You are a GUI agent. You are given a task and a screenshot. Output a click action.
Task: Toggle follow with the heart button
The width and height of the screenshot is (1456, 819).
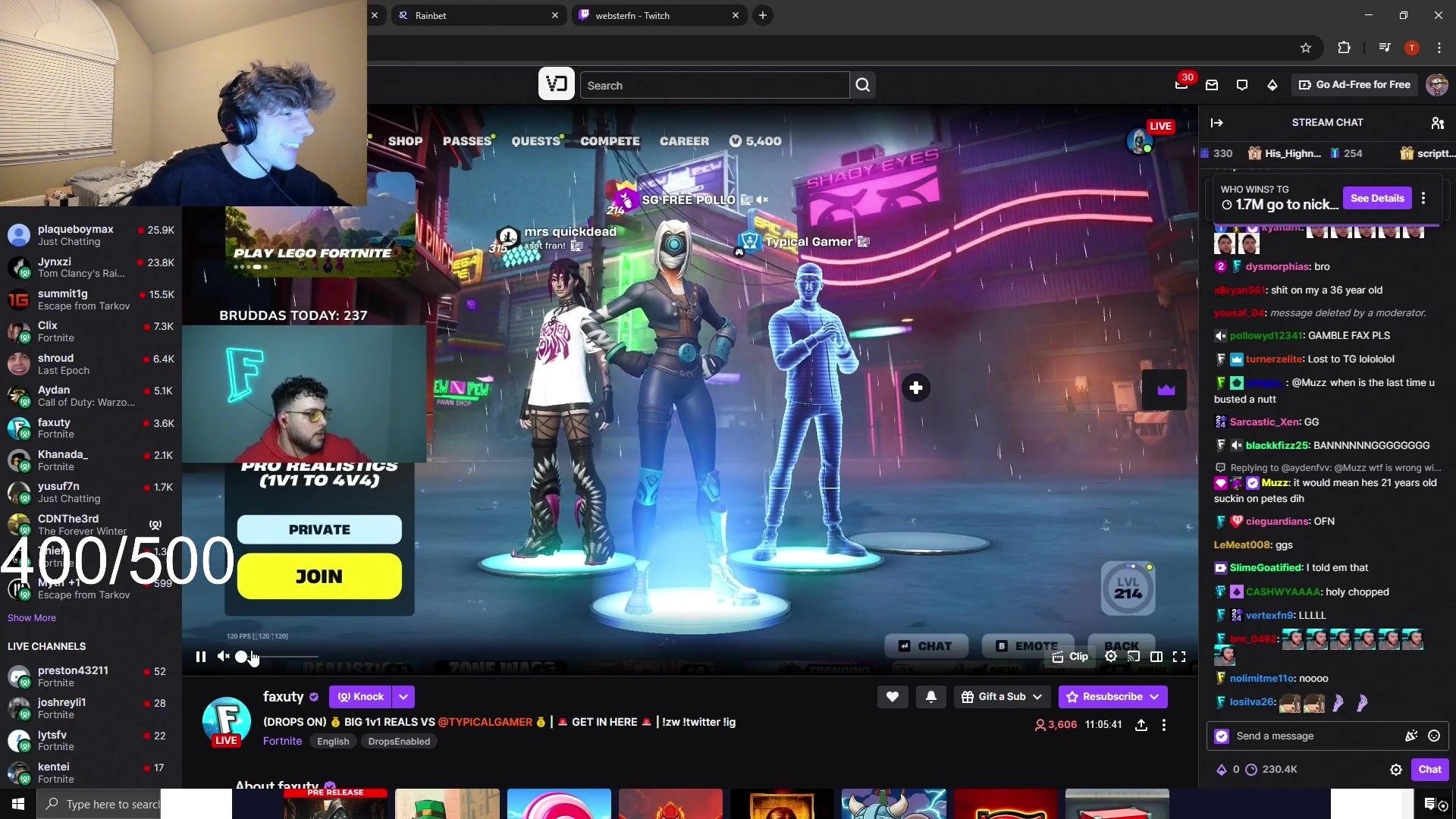tap(893, 697)
